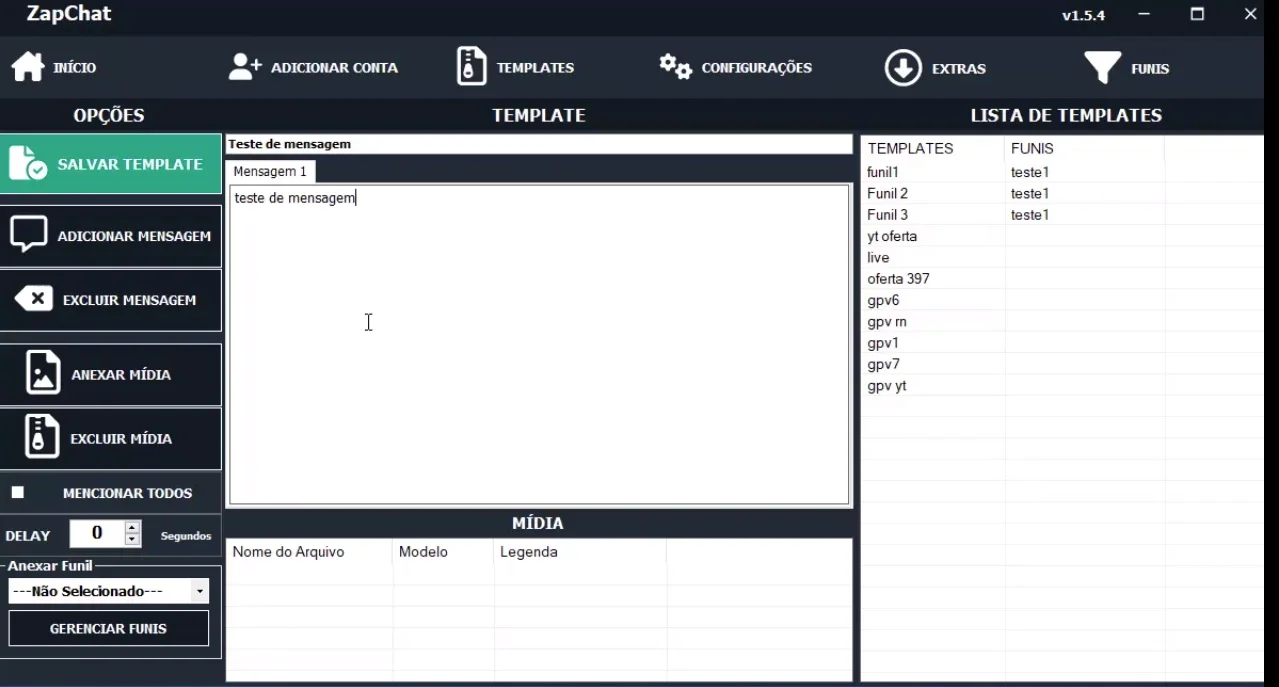Select the oferta 397 template
1279x687 pixels.
898,279
